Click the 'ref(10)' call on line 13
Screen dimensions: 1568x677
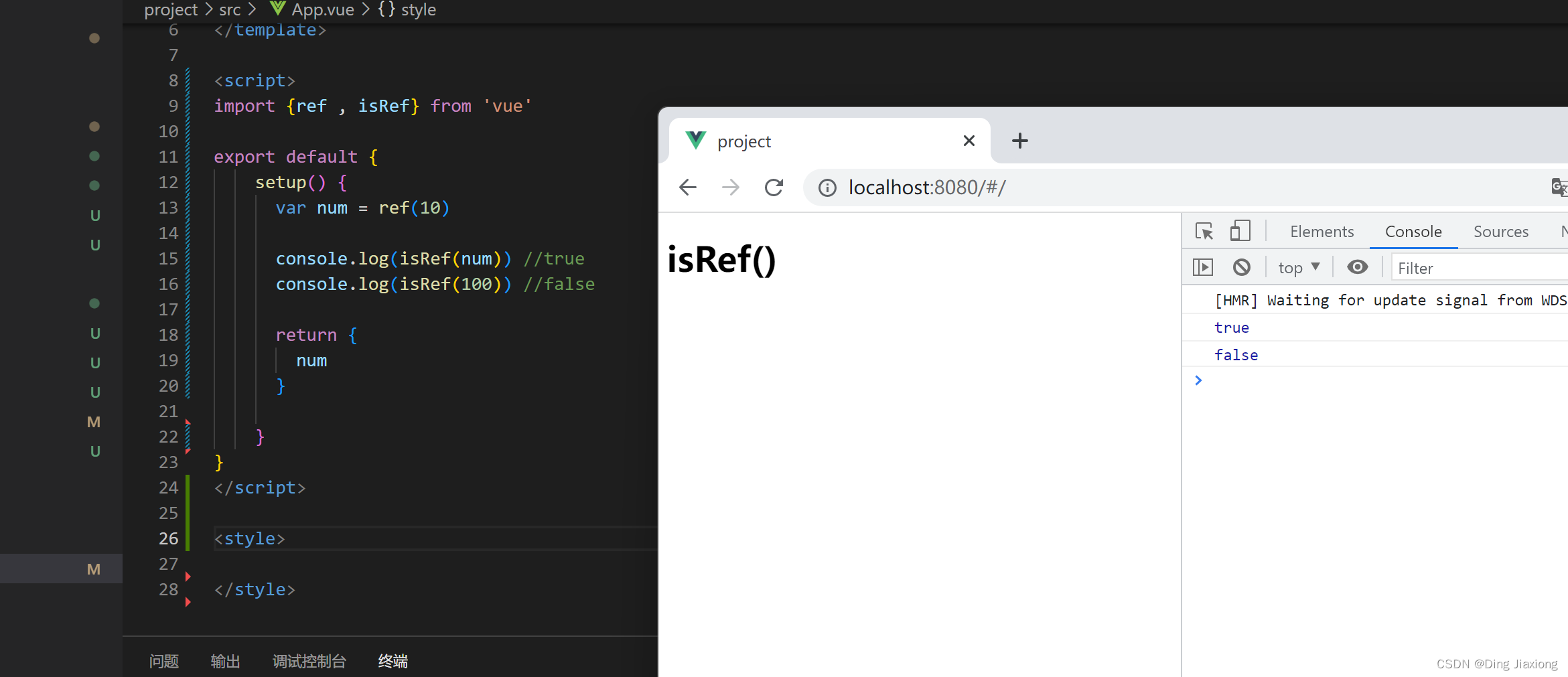pyautogui.click(x=414, y=208)
